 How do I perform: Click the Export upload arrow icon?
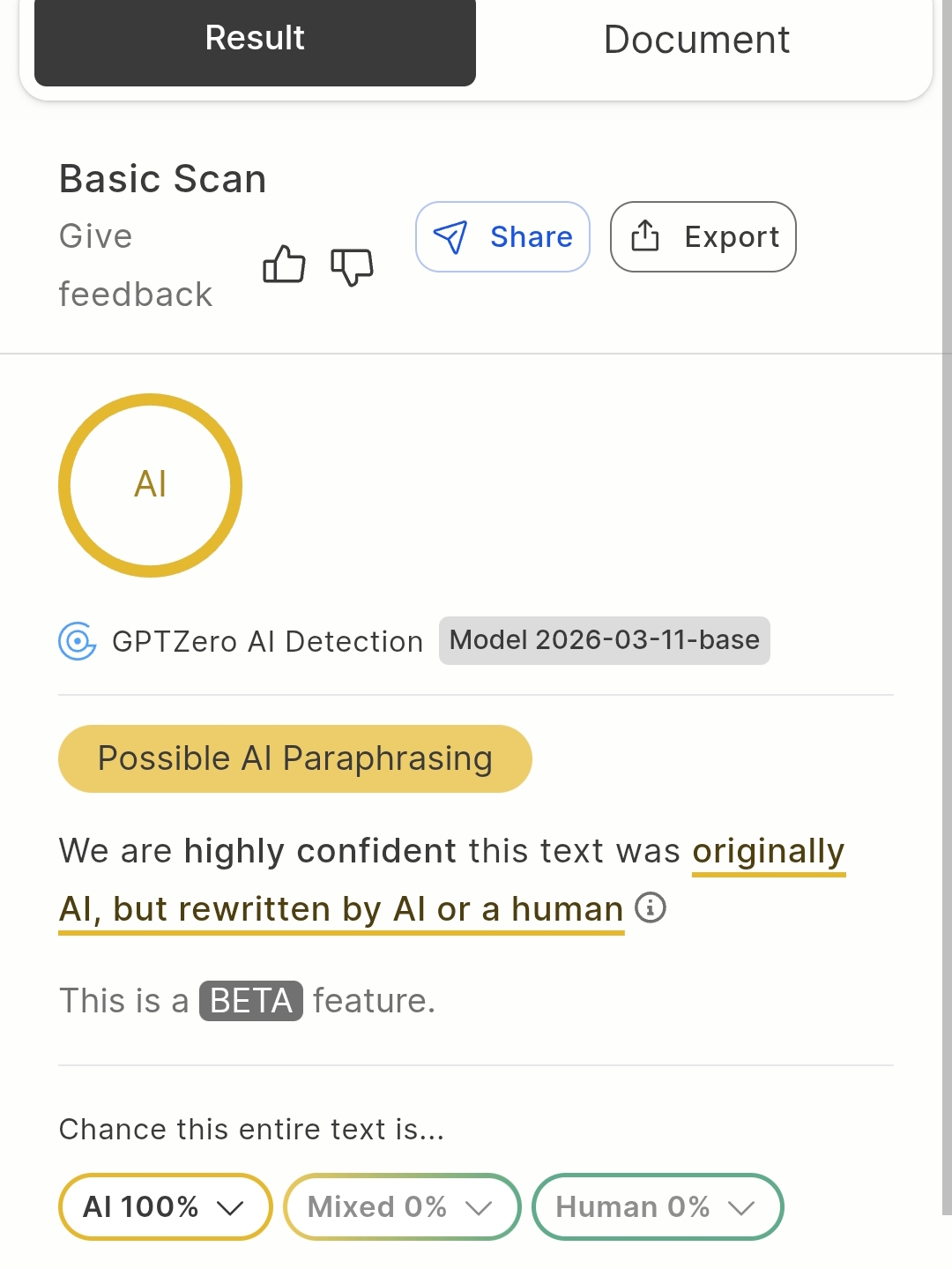tap(645, 236)
